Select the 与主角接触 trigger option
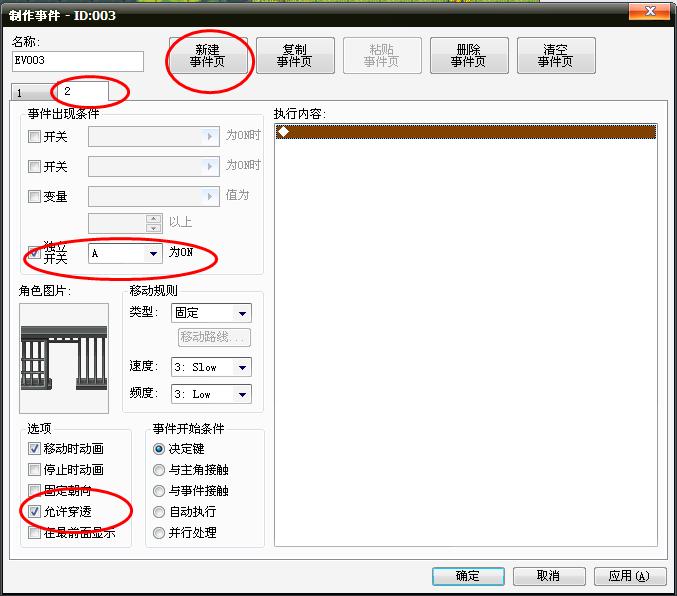677x596 pixels. pyautogui.click(x=159, y=470)
